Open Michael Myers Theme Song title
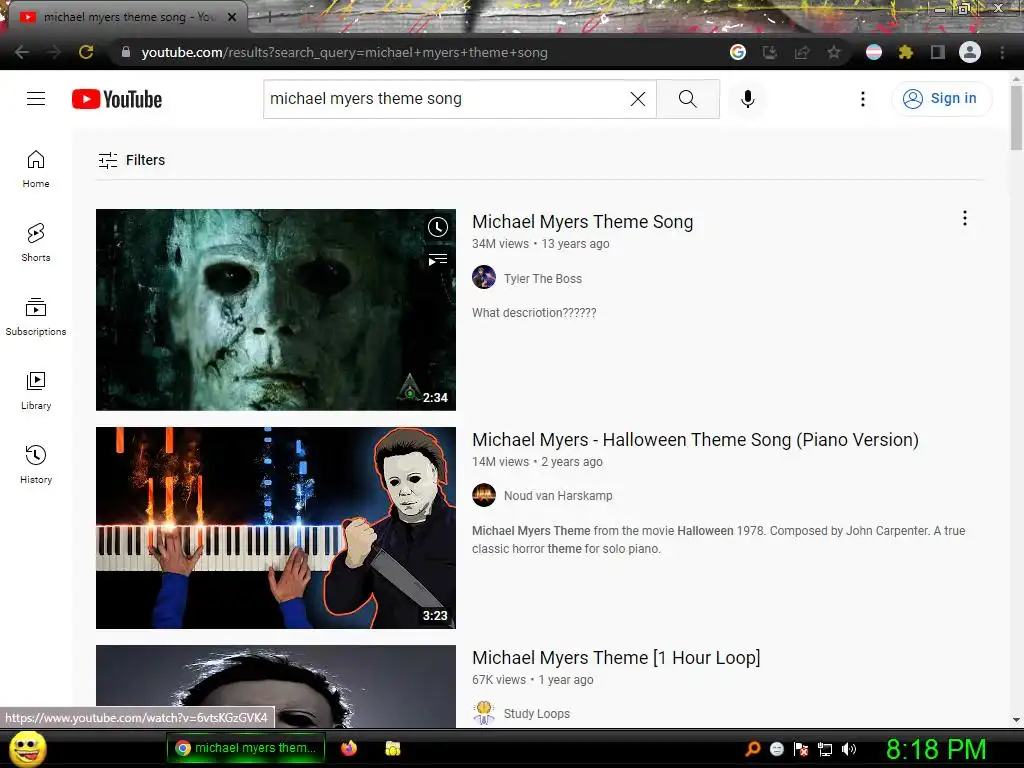Image resolution: width=1024 pixels, height=768 pixels. pyautogui.click(x=583, y=222)
